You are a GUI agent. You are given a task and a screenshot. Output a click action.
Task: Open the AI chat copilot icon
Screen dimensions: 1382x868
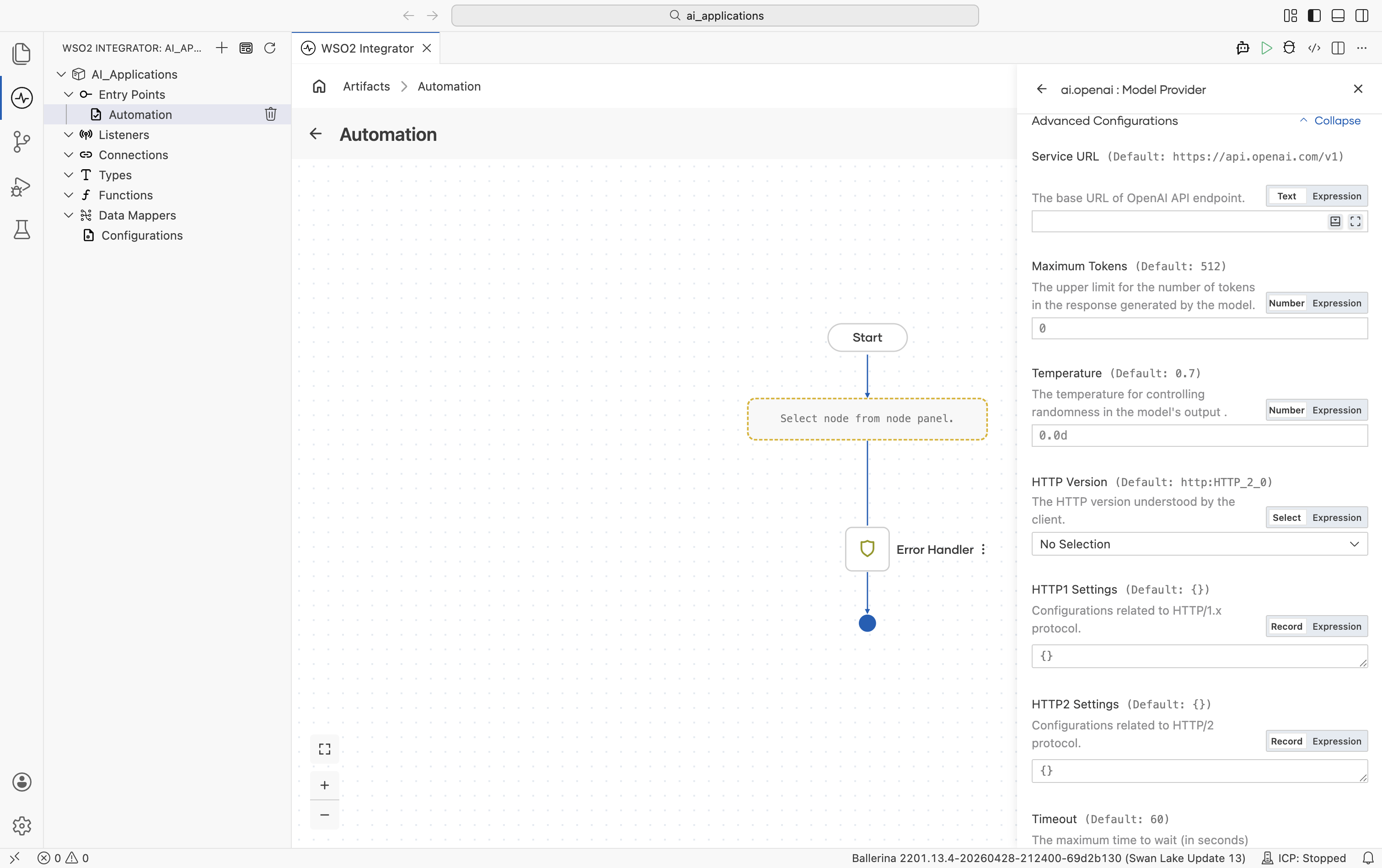(1243, 48)
